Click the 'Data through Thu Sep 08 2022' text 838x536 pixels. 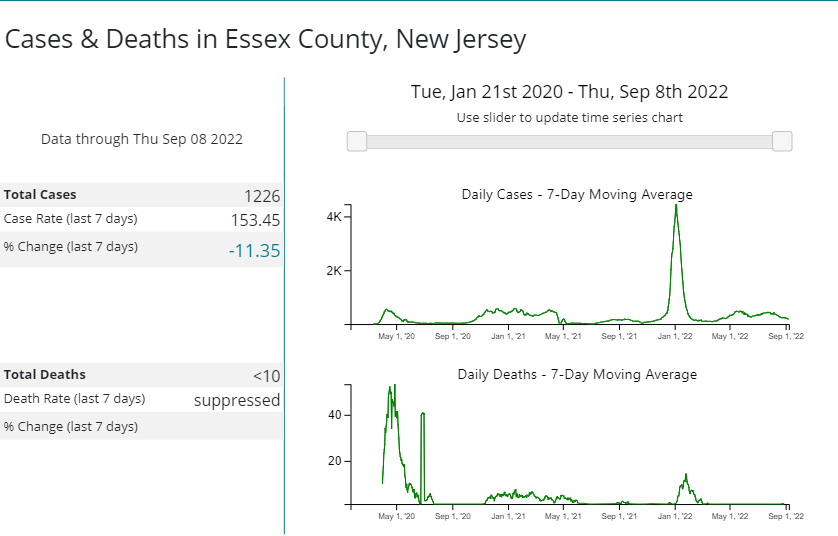[x=142, y=139]
